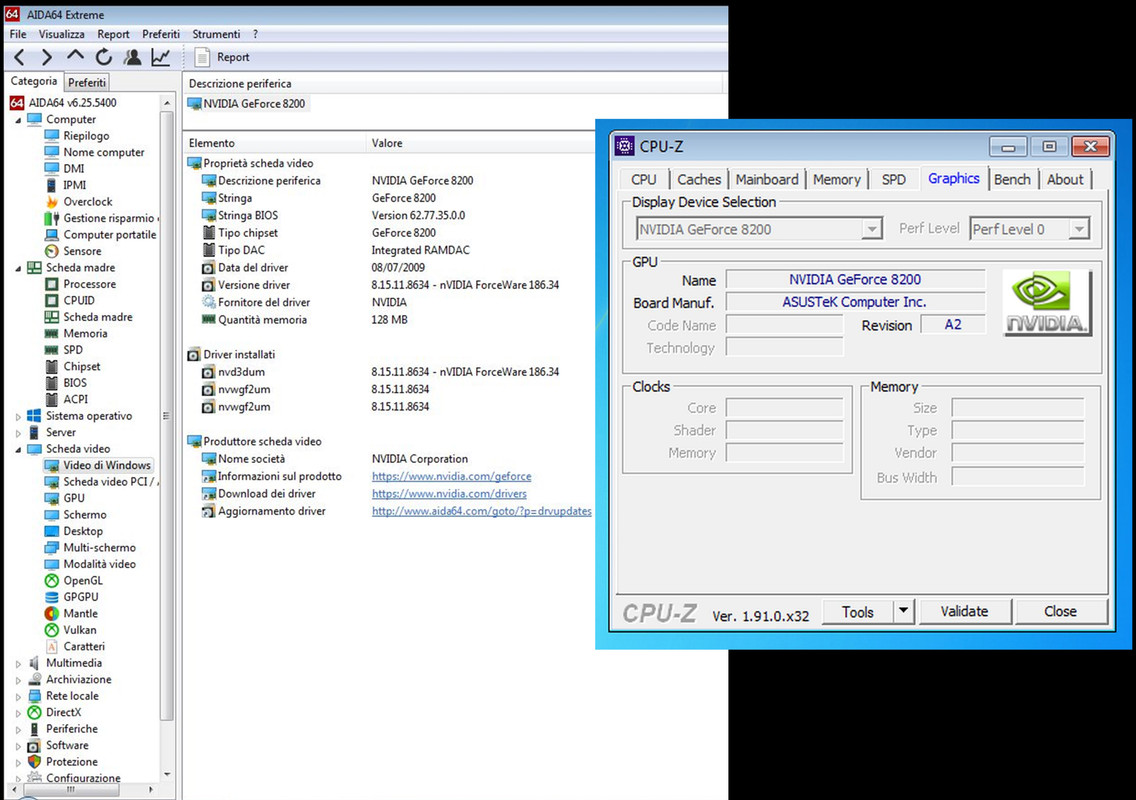Open the Display Device Selection dropdown
The width and height of the screenshot is (1136, 800).
[759, 229]
